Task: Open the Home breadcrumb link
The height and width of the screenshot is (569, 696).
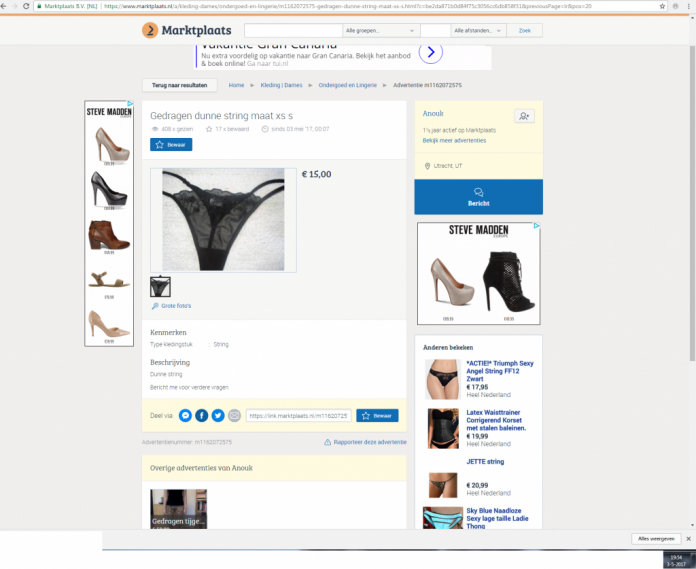Action: [x=237, y=85]
